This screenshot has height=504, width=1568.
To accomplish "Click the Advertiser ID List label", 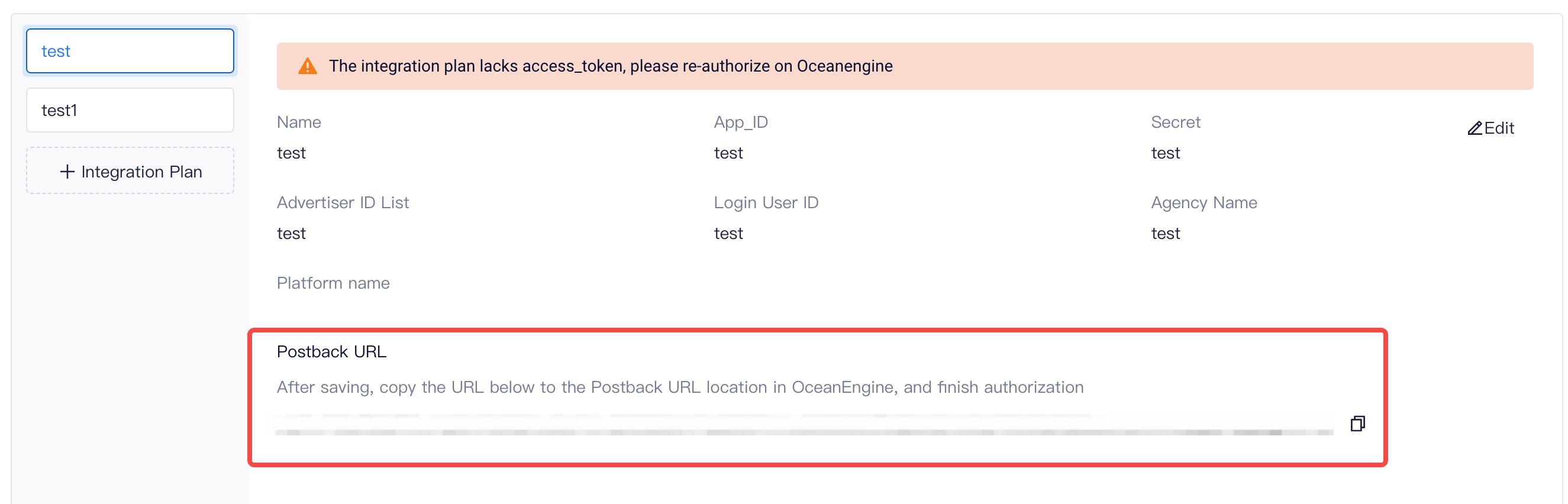I will click(x=342, y=203).
